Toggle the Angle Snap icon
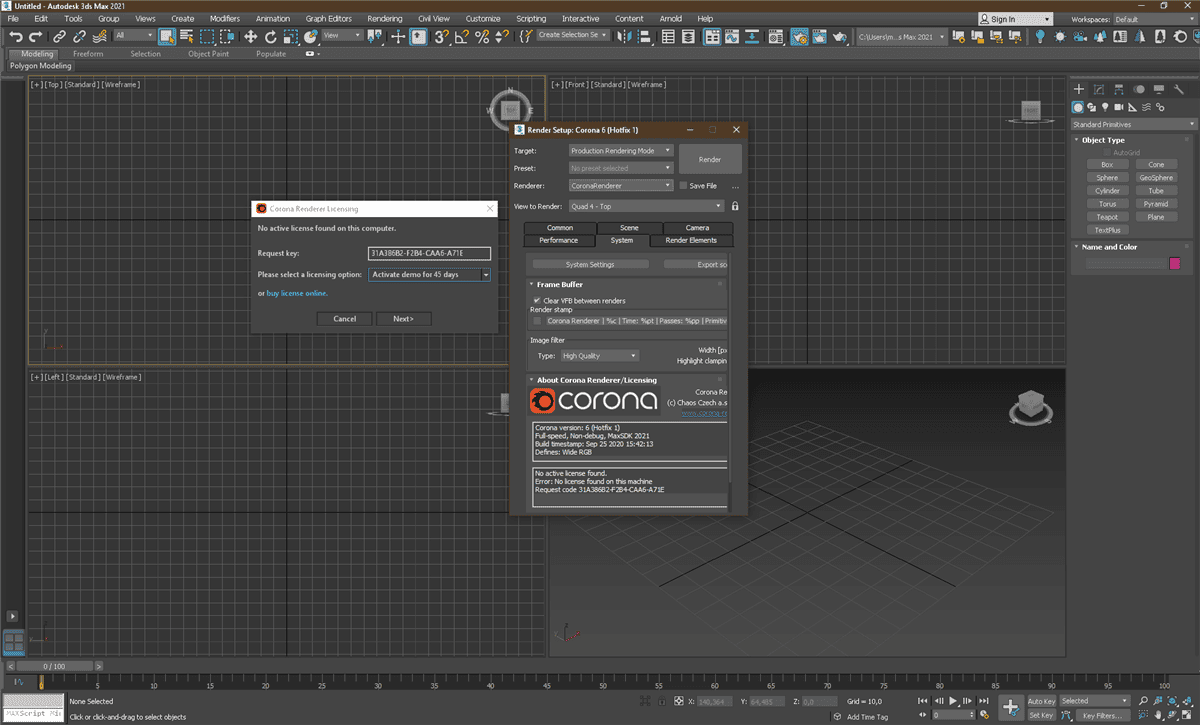 (461, 36)
